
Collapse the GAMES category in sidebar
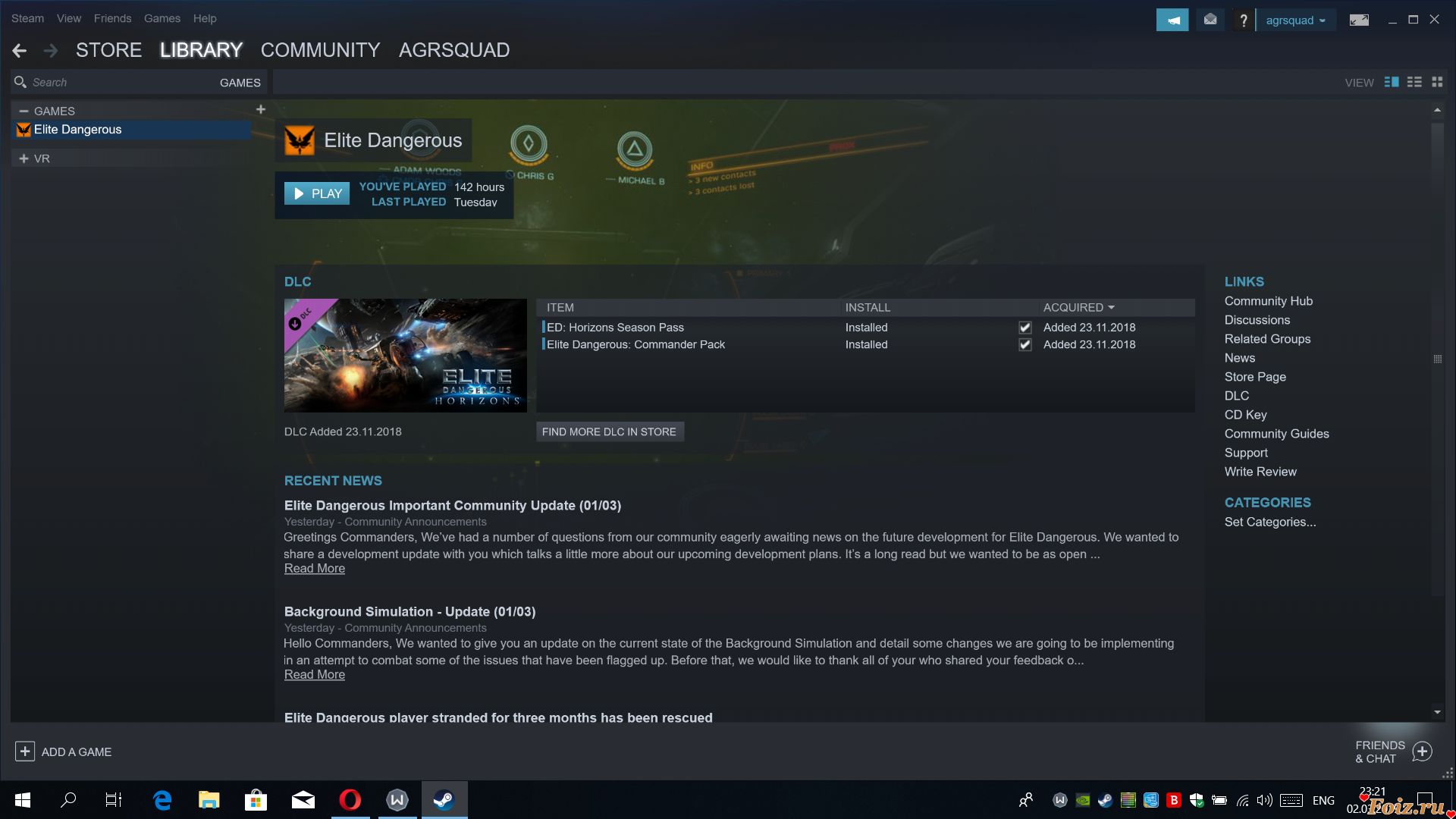24,111
